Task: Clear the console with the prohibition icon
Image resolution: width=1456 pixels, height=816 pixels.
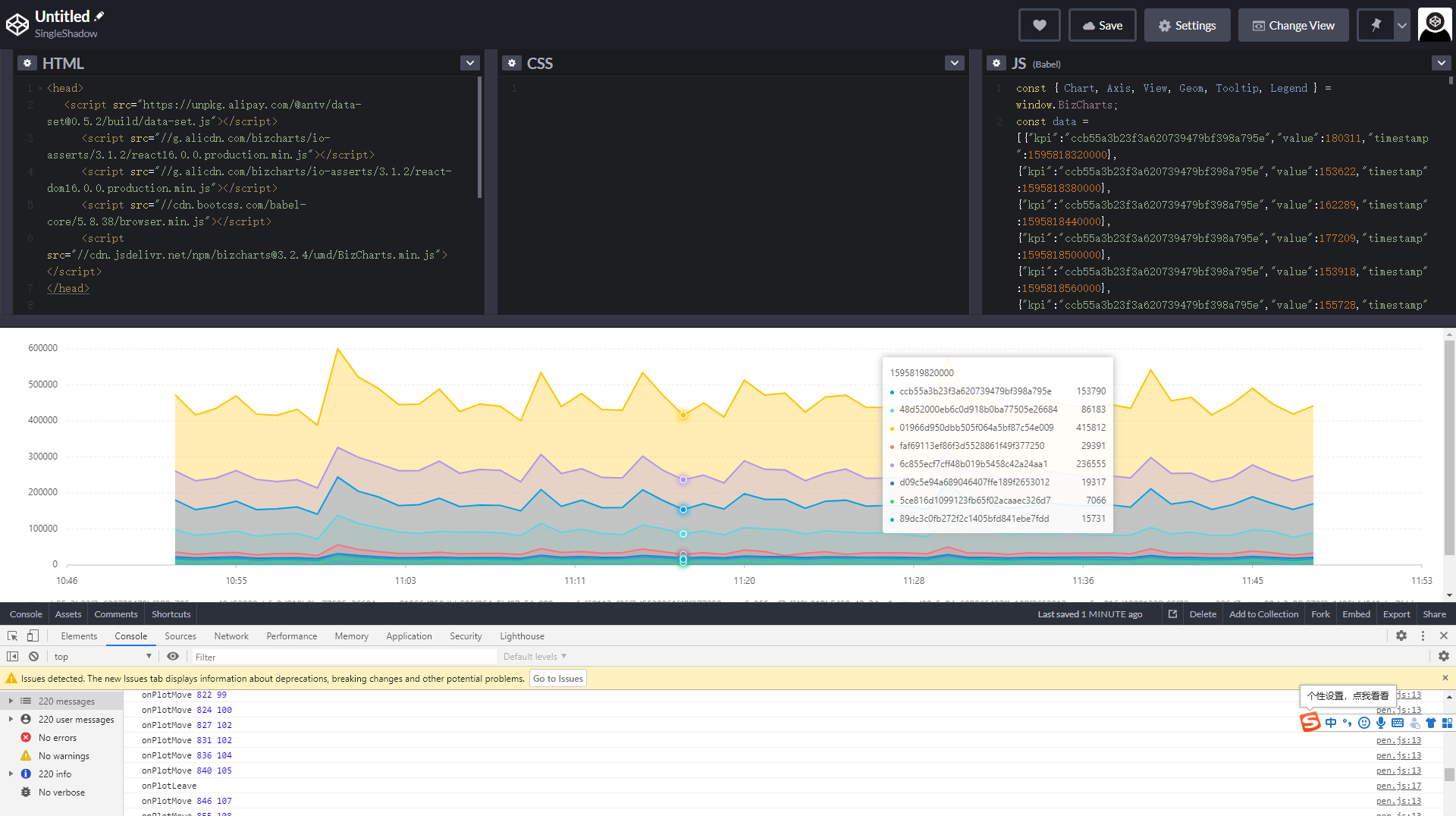Action: (33, 656)
